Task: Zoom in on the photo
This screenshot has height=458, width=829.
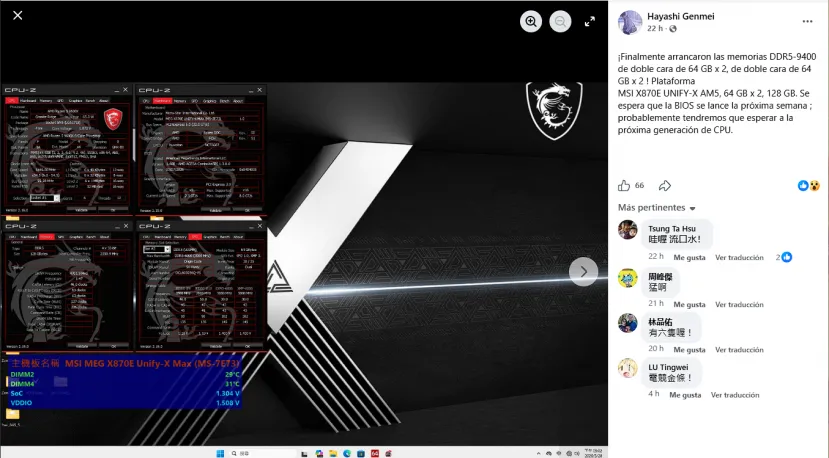Action: pos(531,21)
